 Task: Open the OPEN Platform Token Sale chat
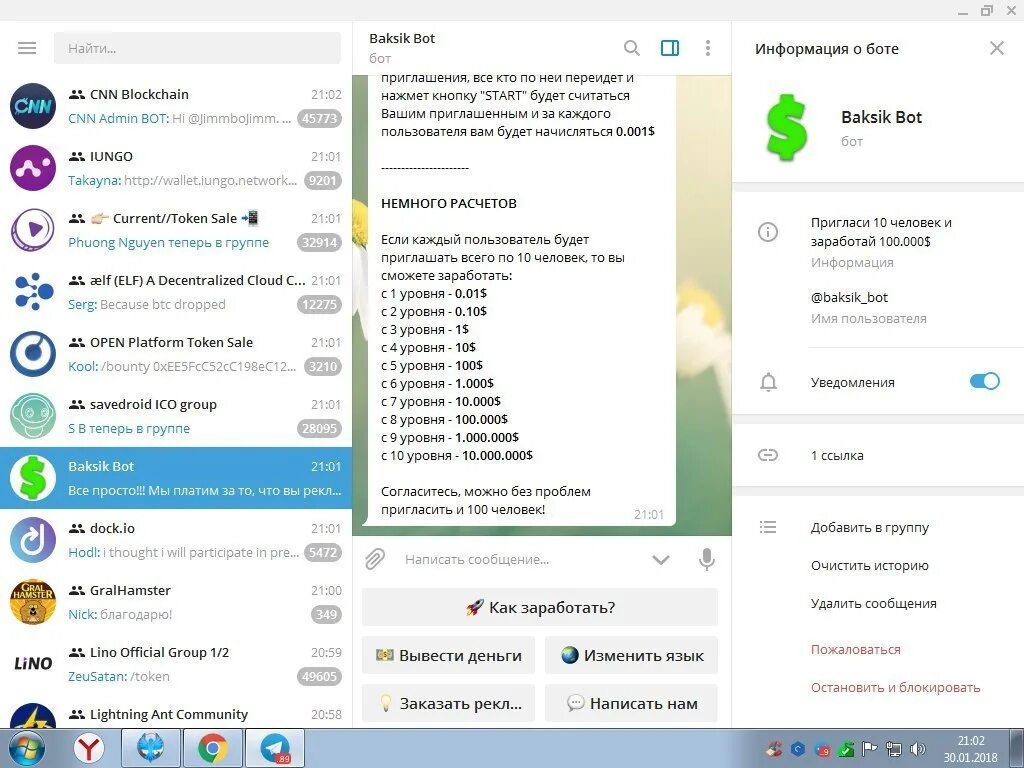[176, 354]
